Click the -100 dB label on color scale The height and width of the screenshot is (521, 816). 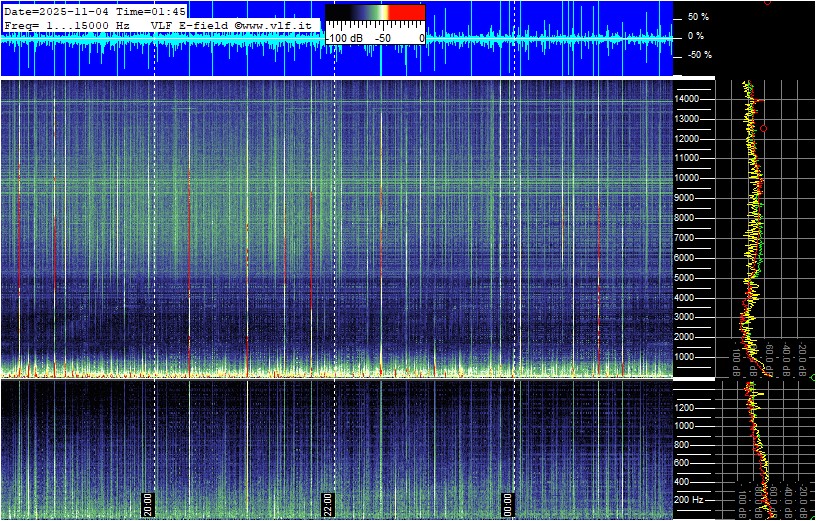344,37
